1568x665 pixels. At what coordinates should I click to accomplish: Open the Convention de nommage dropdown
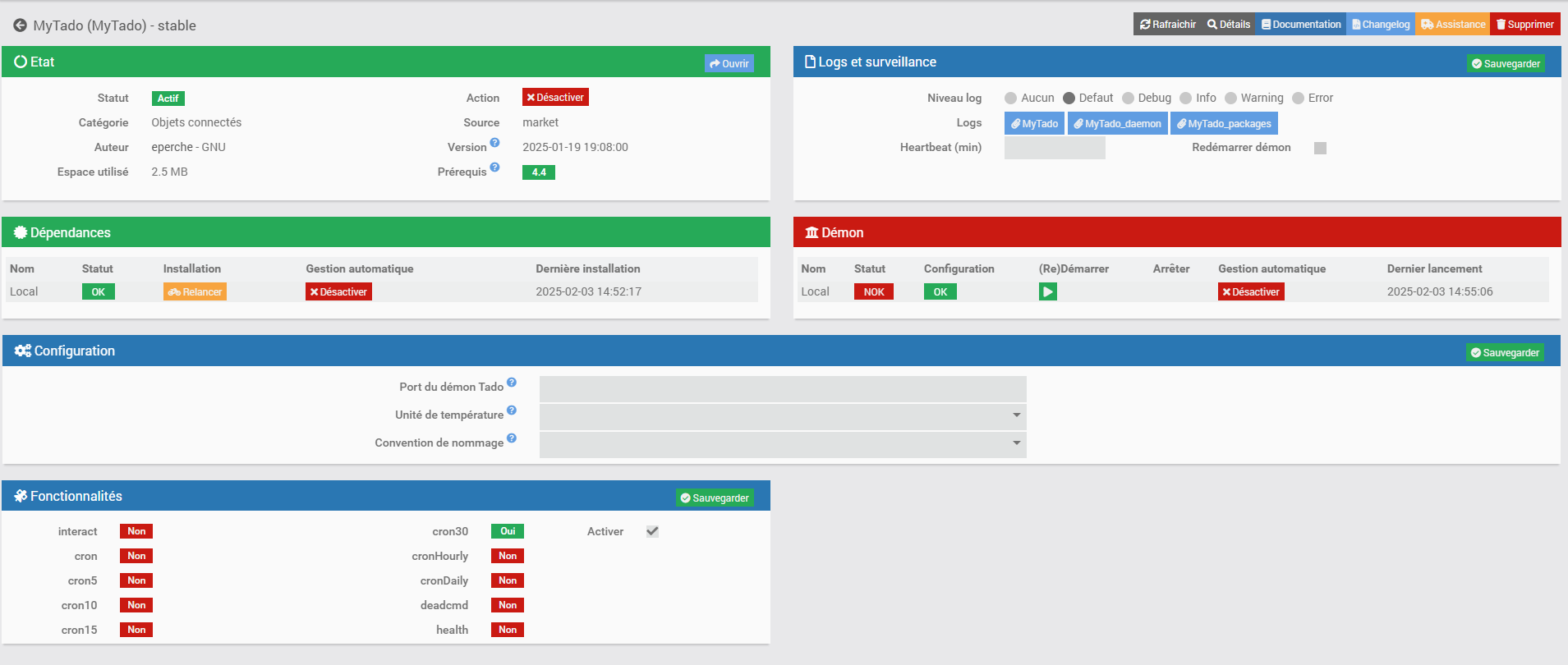point(783,444)
